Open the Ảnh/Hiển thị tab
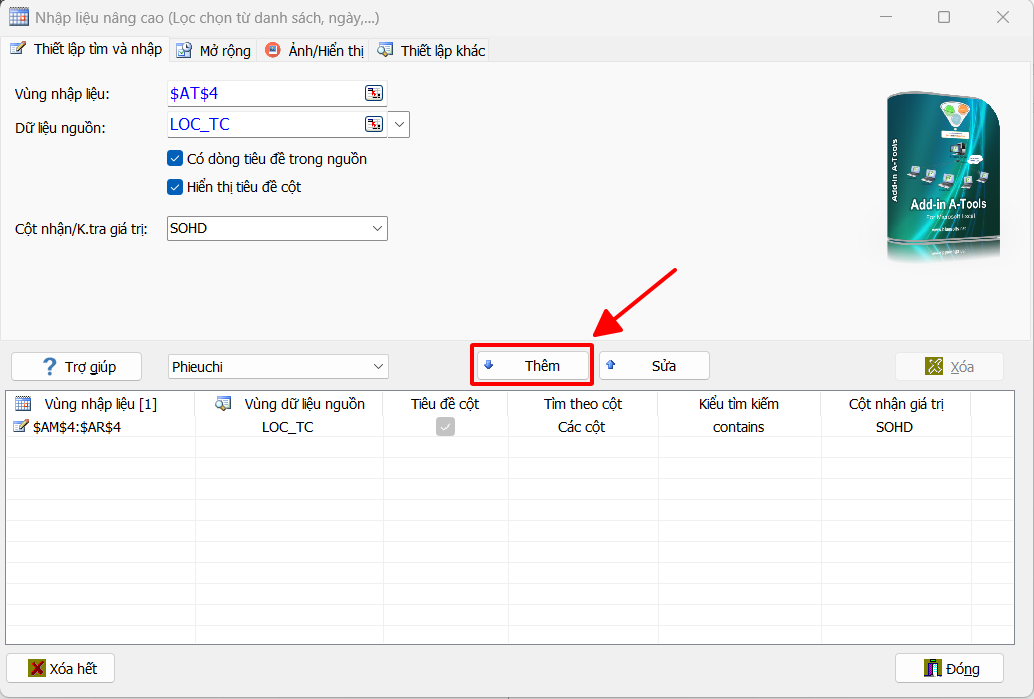The image size is (1034, 699). [314, 50]
